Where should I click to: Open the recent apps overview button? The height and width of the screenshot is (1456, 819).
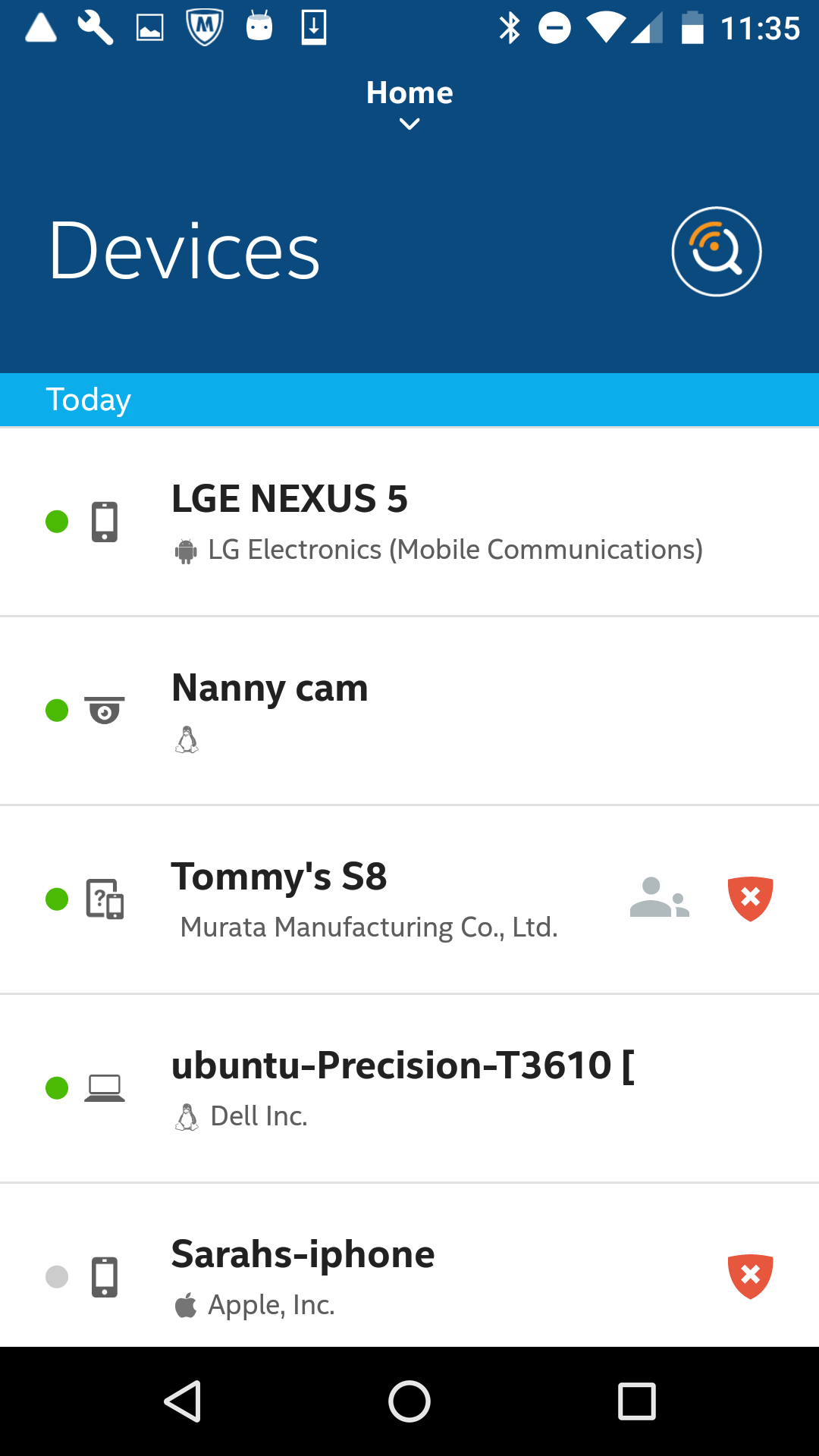pos(636,1401)
